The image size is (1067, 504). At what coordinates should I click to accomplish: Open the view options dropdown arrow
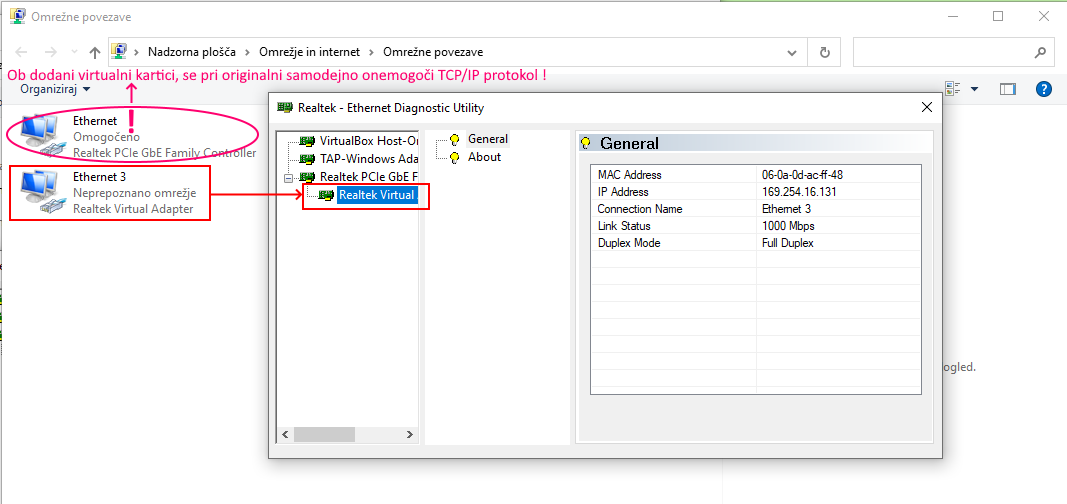tap(974, 89)
